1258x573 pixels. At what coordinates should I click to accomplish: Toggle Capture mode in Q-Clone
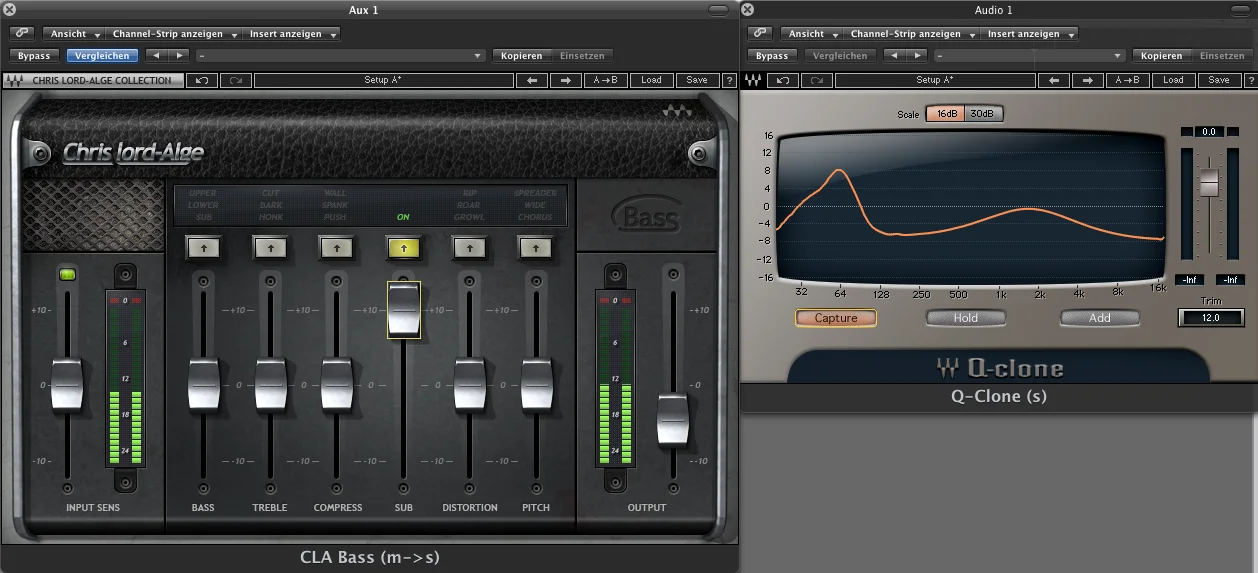(x=836, y=318)
